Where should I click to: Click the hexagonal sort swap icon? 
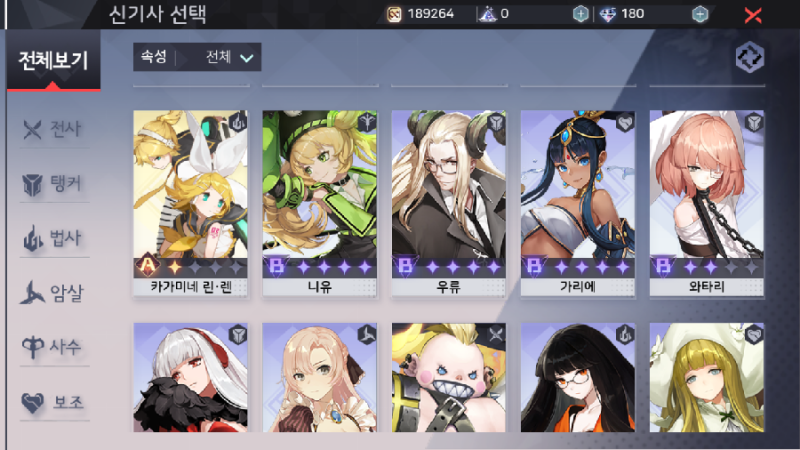749,57
